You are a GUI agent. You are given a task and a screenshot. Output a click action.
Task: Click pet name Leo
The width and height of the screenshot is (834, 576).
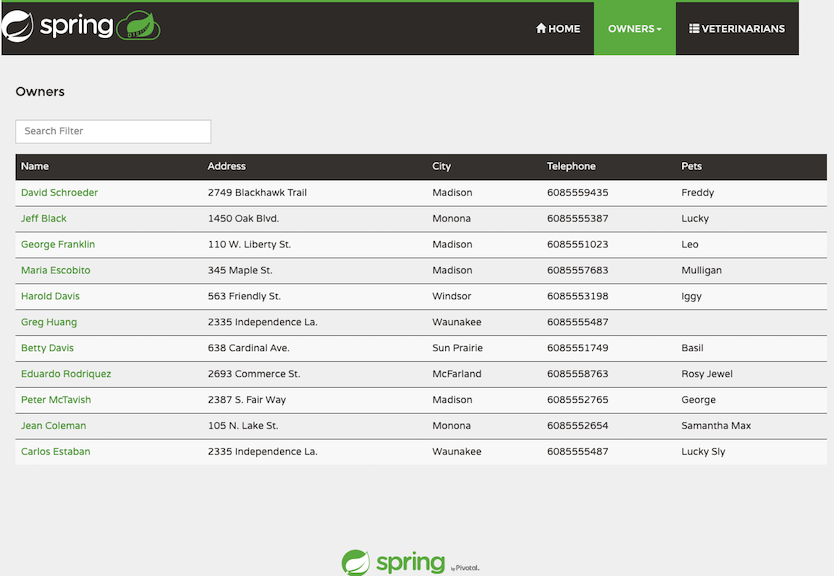[x=690, y=245]
